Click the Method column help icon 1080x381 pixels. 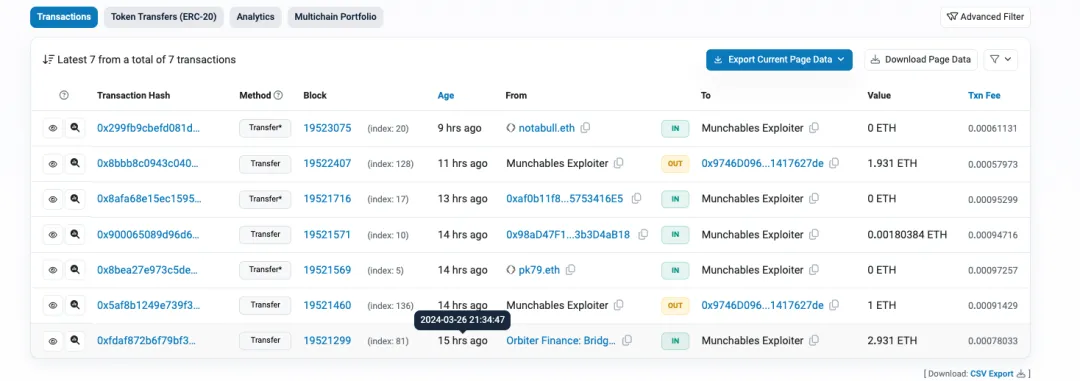278,96
